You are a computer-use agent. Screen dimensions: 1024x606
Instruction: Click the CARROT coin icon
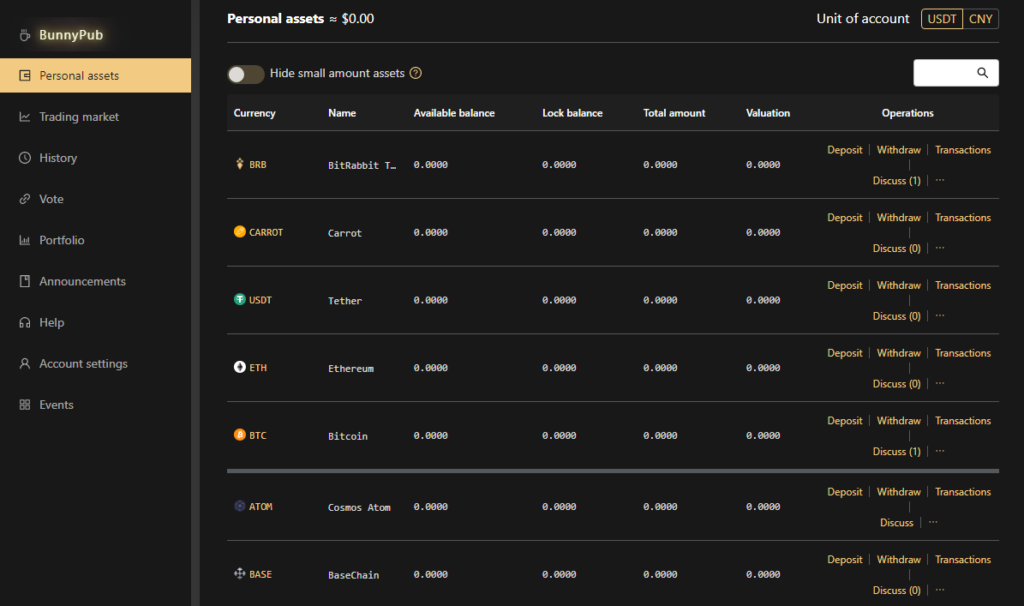pos(240,232)
